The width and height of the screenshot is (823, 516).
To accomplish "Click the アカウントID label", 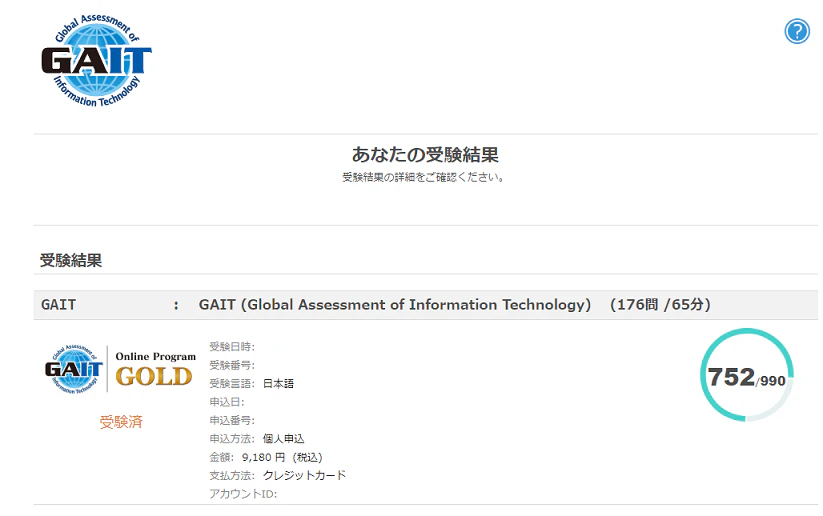I will [243, 494].
